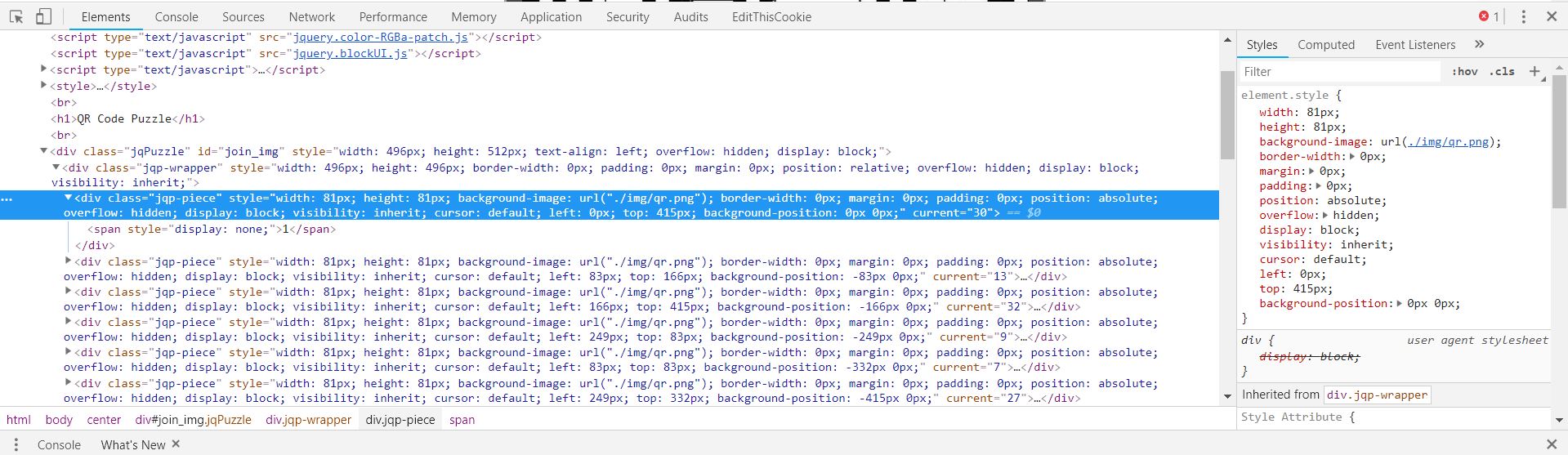Select html in the breadcrumb bar
The height and width of the screenshot is (455, 1568).
pos(19,420)
